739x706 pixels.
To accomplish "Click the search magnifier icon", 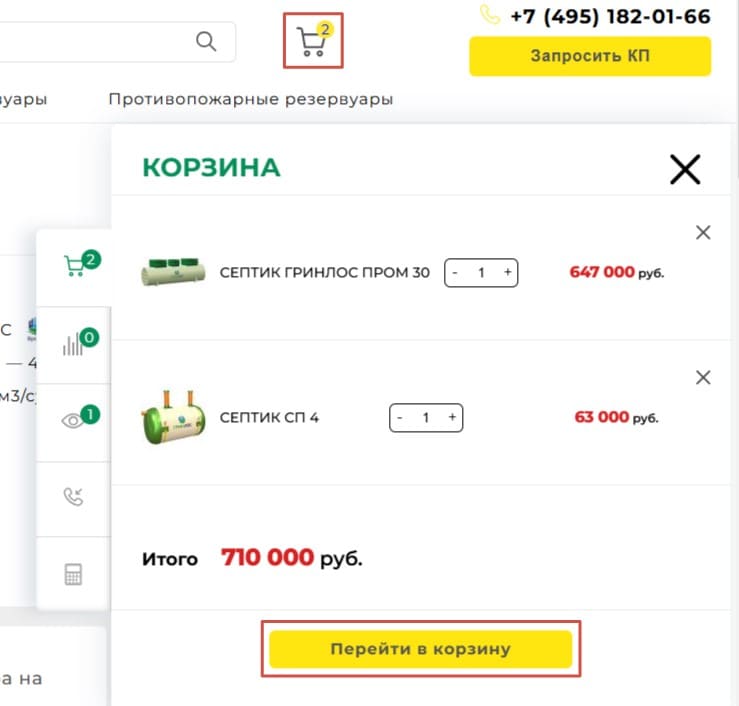I will point(206,41).
